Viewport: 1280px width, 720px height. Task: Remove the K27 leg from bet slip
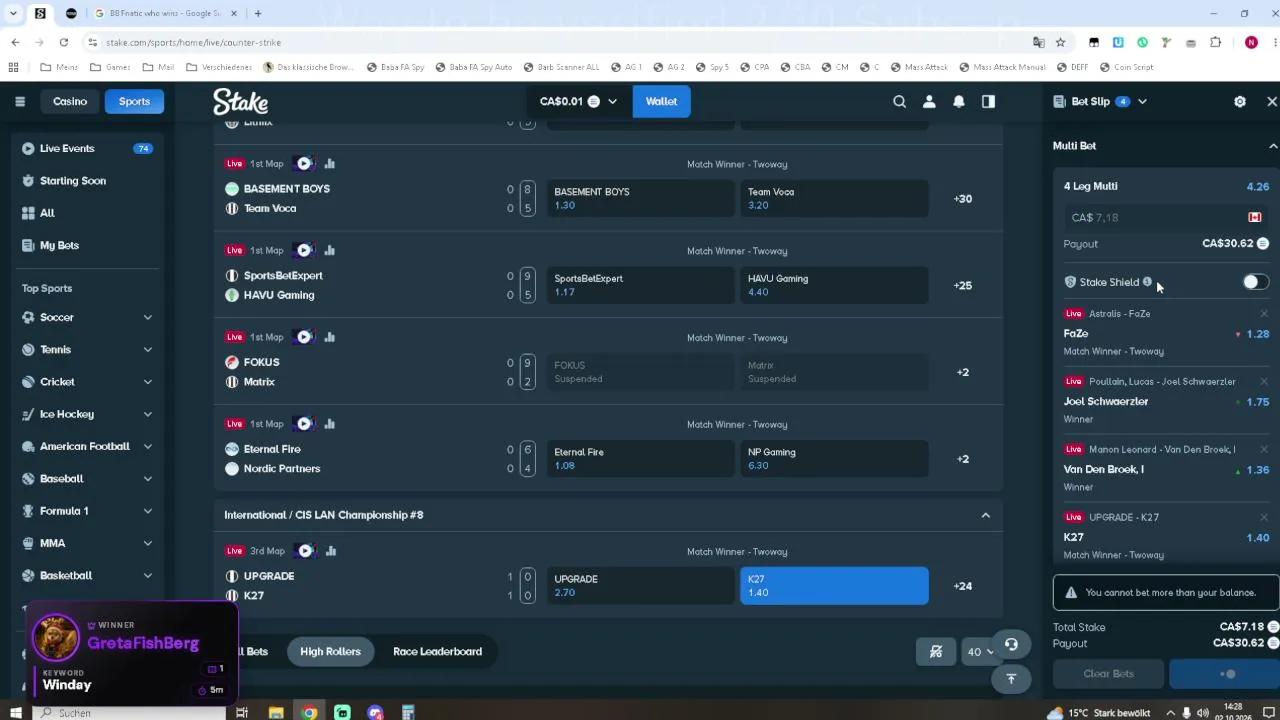pyautogui.click(x=1264, y=517)
